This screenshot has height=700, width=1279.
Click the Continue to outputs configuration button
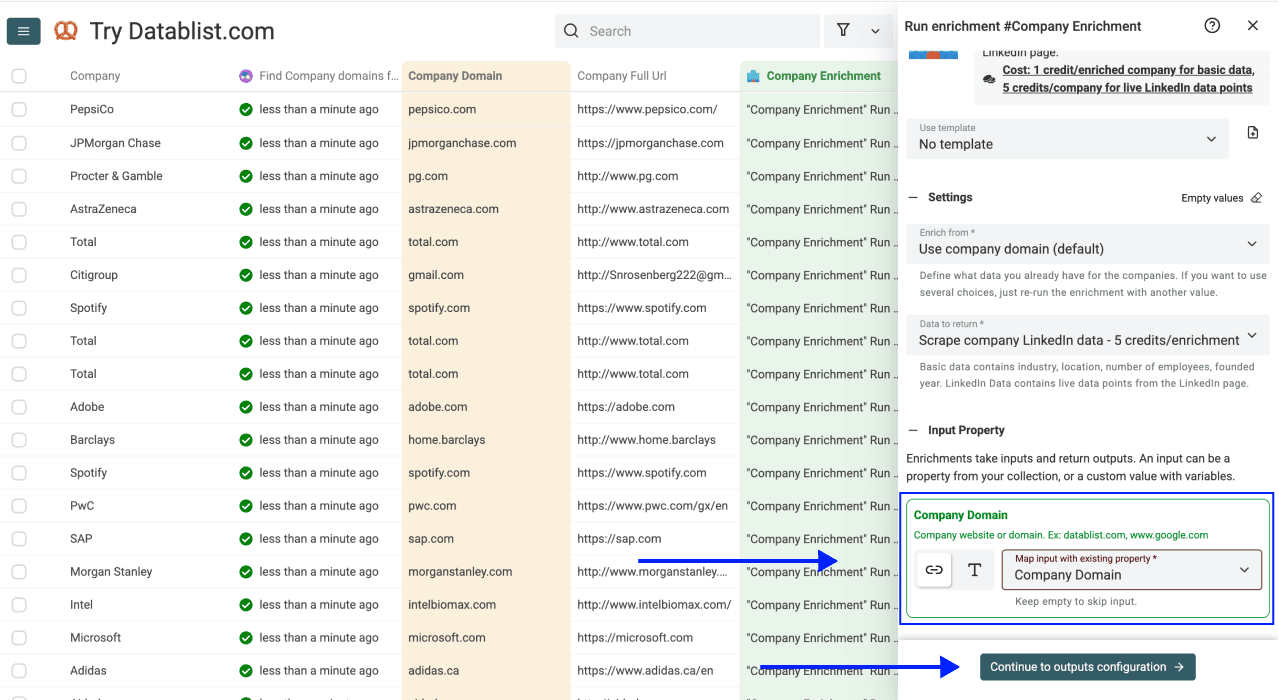(1087, 666)
